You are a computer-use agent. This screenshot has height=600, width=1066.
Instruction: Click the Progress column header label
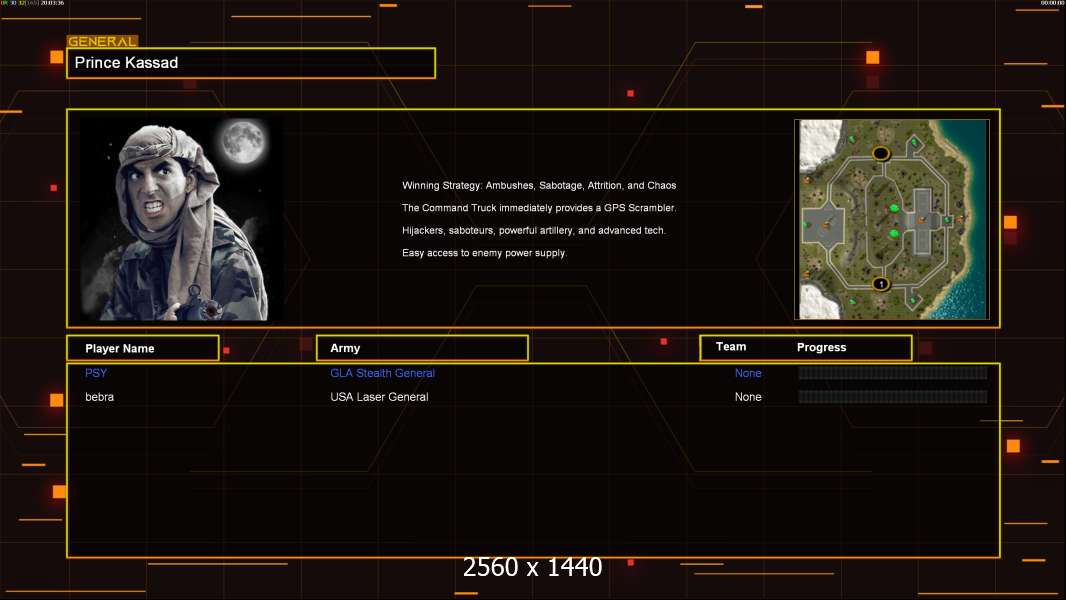[x=821, y=348]
